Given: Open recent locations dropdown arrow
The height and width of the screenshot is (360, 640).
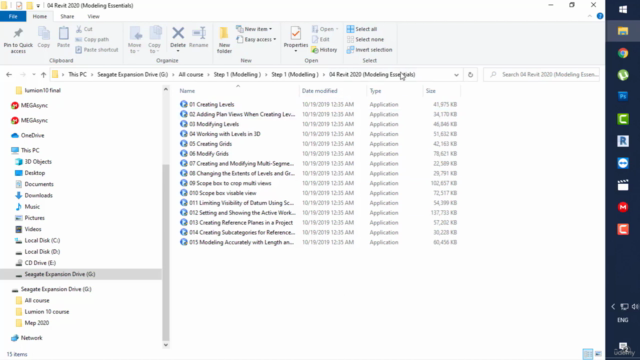Looking at the screenshot, I should click(33, 75).
